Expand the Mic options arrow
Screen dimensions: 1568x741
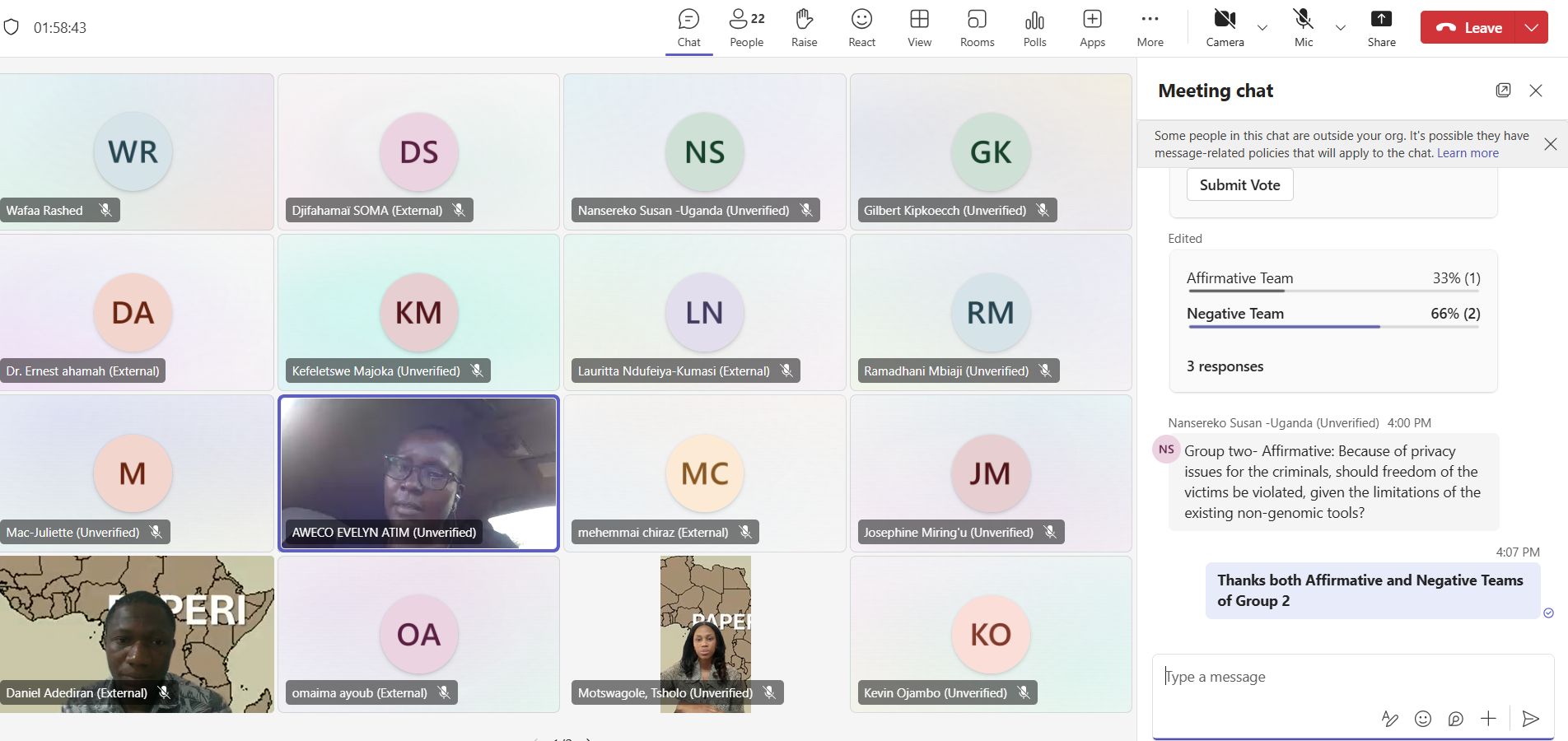(x=1340, y=28)
